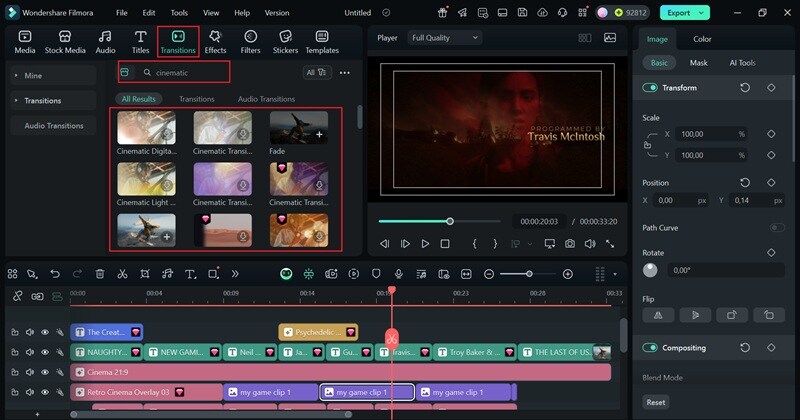
Task: Click the undo arrow in timeline toolbar
Action: (x=55, y=274)
